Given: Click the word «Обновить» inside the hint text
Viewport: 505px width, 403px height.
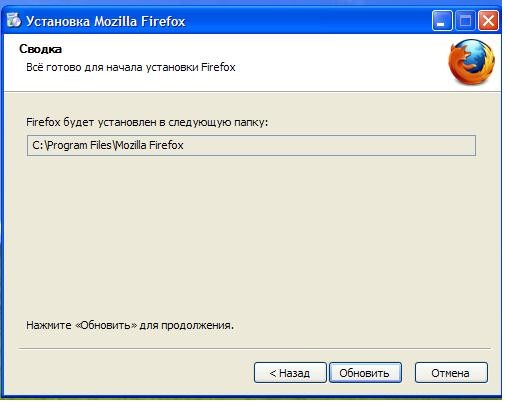Looking at the screenshot, I should tap(109, 325).
